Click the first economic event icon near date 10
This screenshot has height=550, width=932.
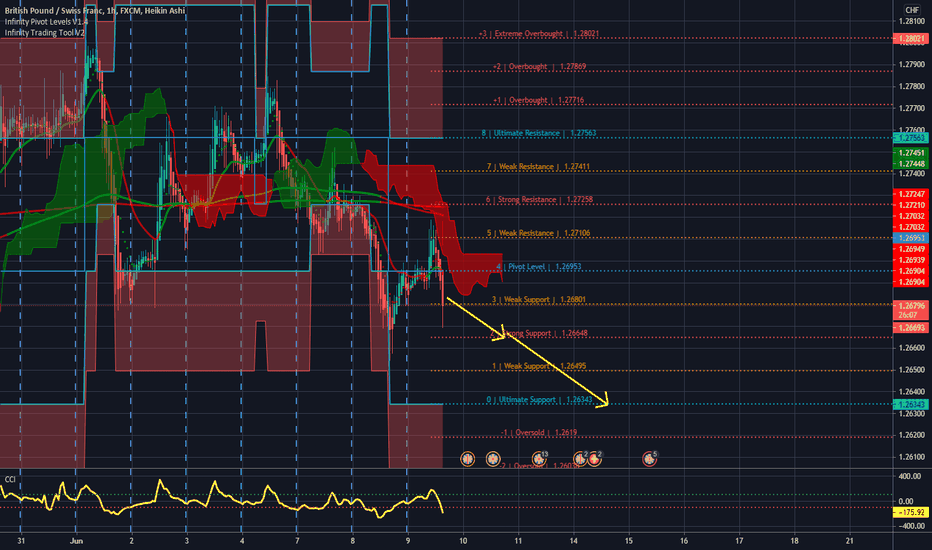(468, 459)
